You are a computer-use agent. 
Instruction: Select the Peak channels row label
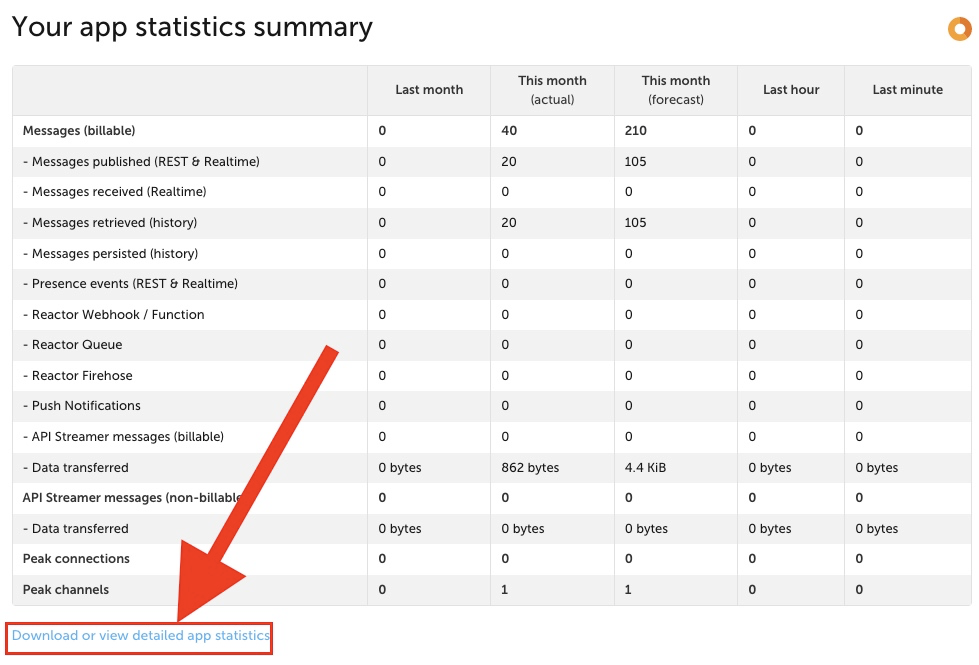point(66,589)
